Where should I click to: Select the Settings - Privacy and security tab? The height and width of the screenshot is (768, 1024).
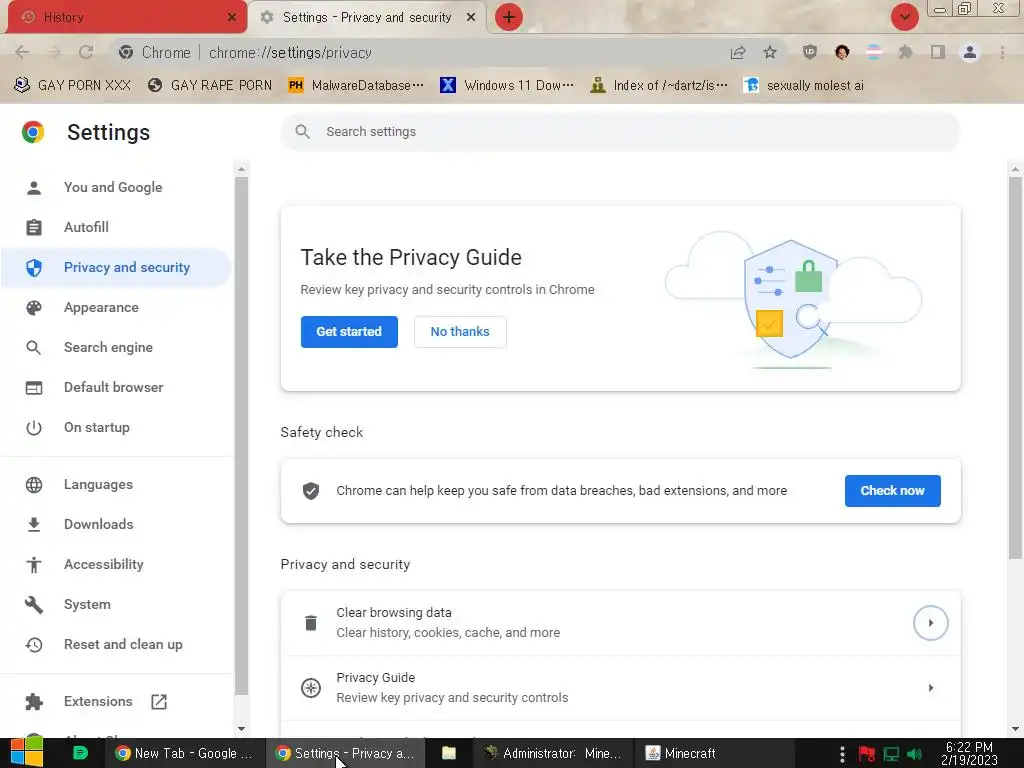tap(368, 17)
